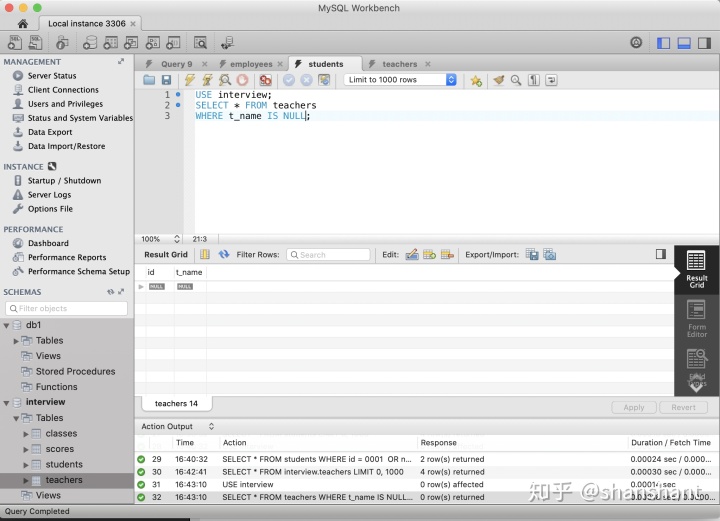Open SQL script file icon in main toolbar

[x=35, y=43]
